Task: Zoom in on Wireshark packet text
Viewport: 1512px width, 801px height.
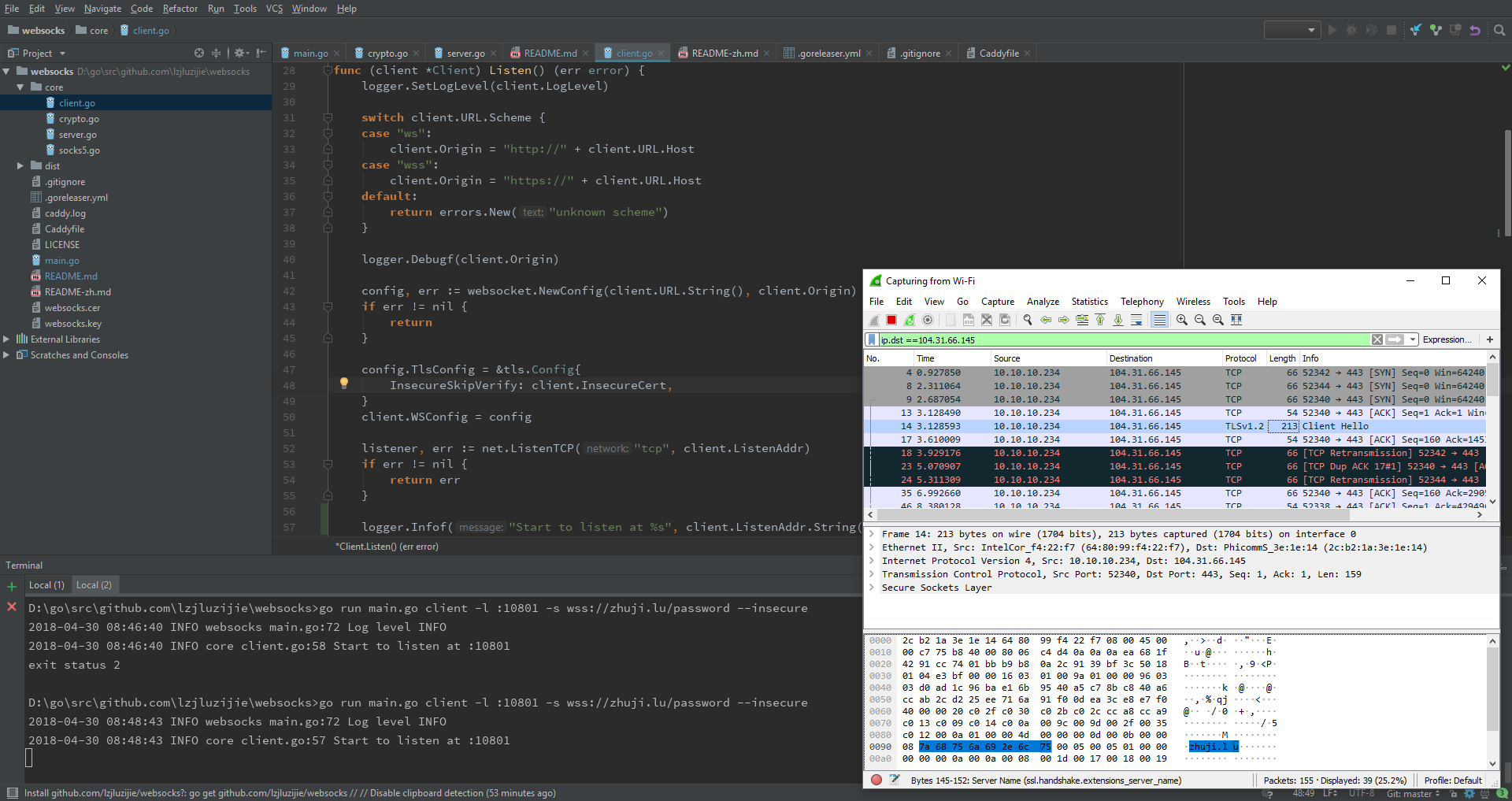Action: (1182, 320)
